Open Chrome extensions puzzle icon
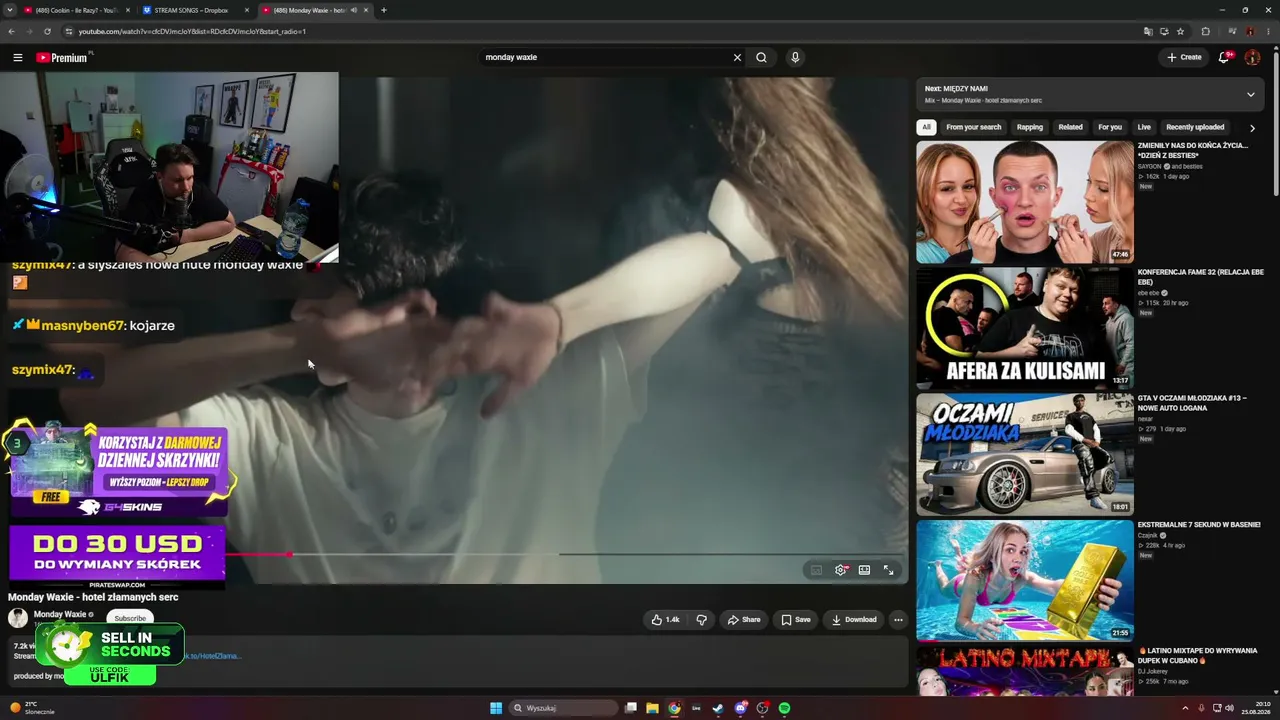 [1205, 31]
